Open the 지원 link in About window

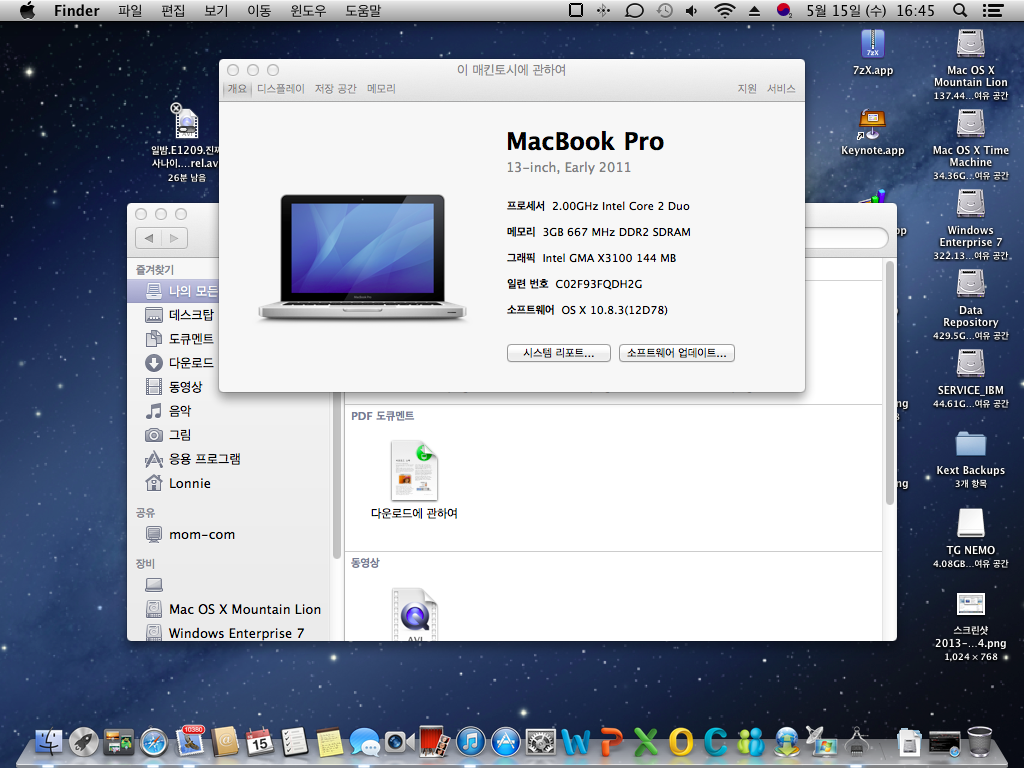747,89
